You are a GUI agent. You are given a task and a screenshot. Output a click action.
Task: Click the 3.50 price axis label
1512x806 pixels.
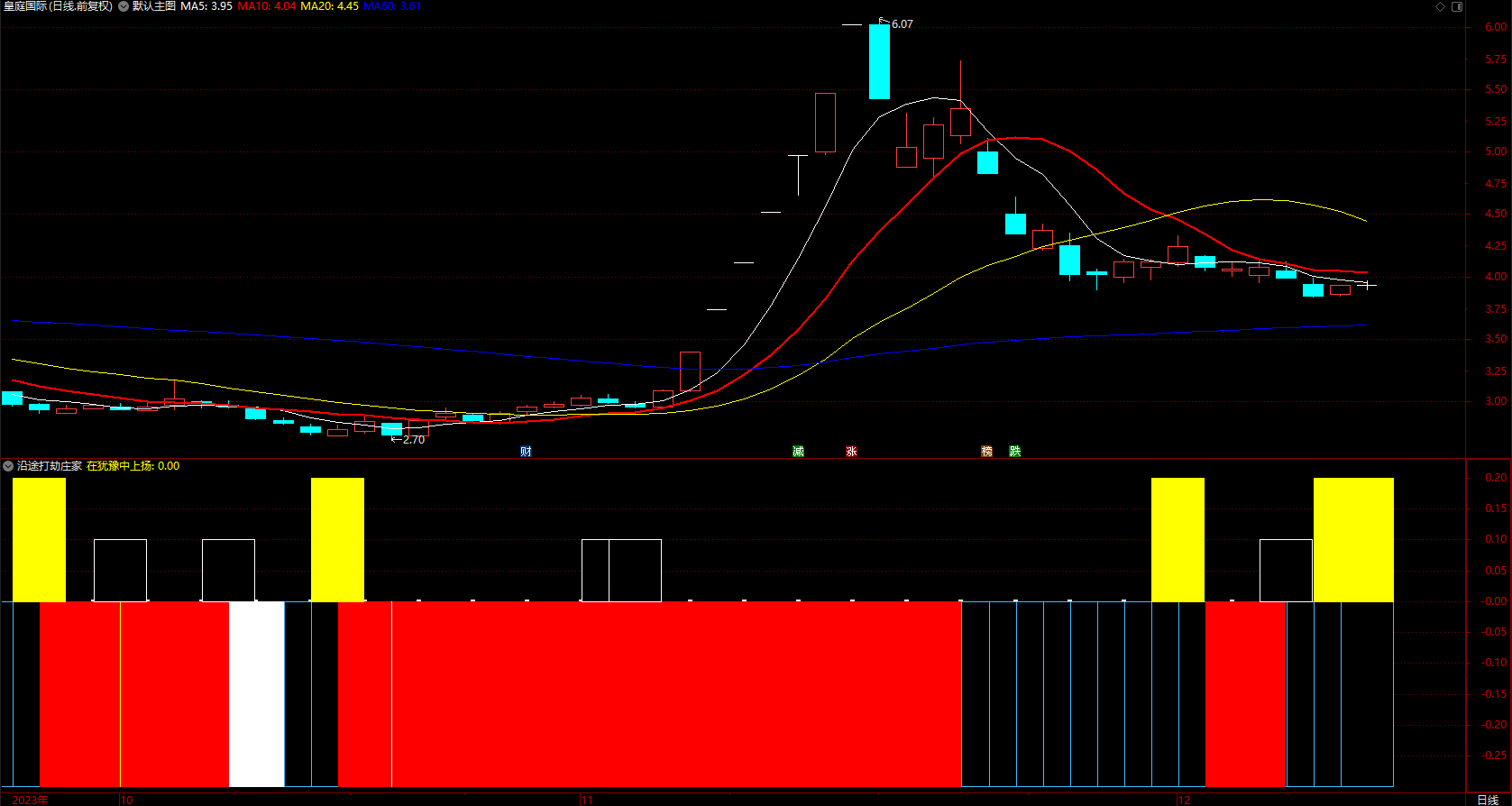1496,339
